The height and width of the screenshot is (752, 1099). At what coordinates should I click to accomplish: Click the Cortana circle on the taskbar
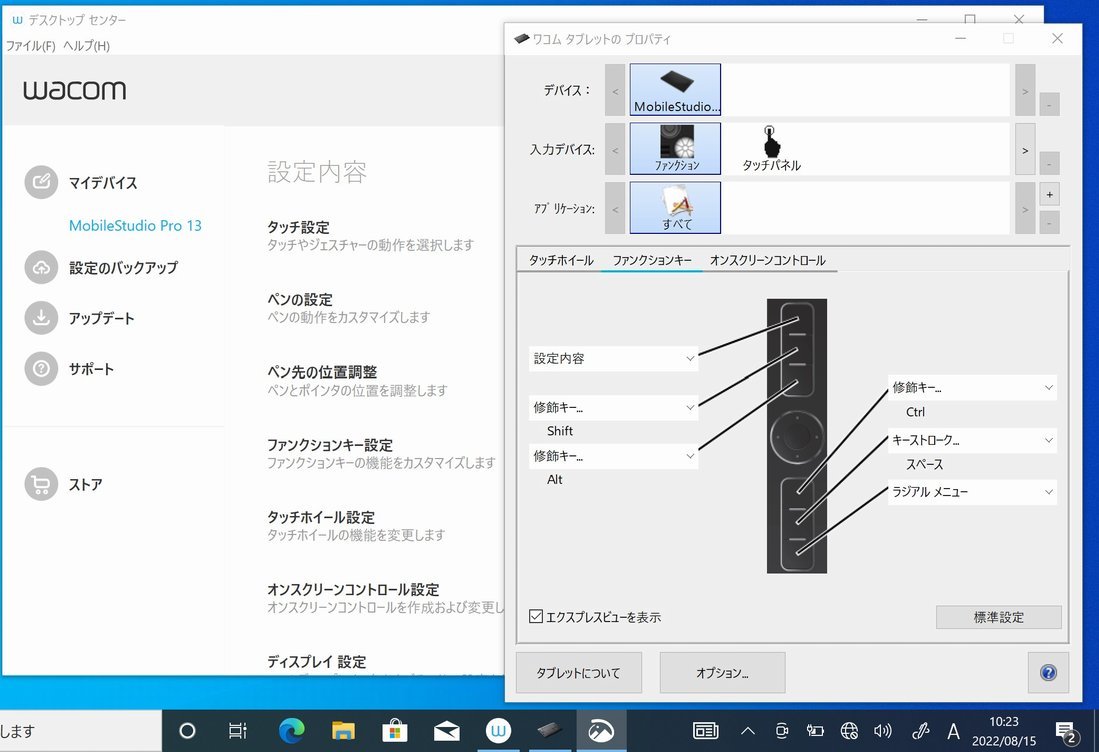tap(187, 731)
